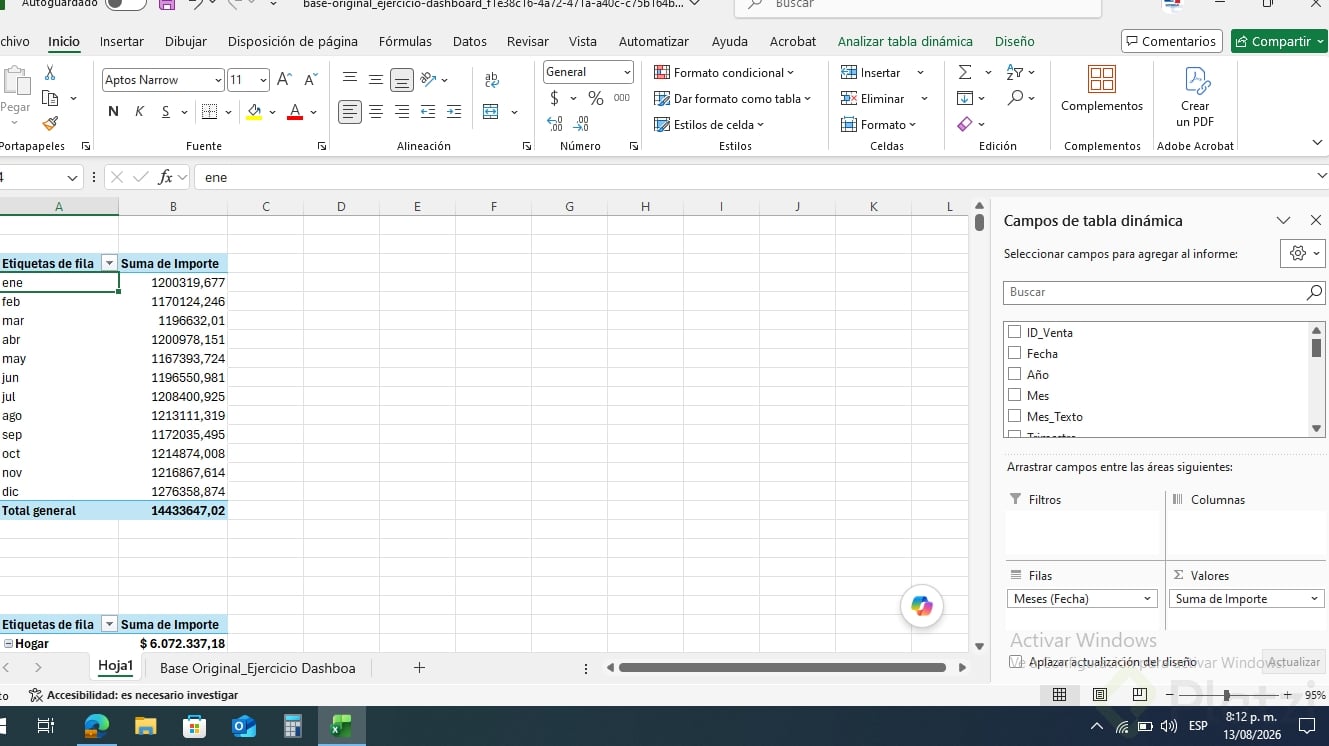This screenshot has height=746, width=1329.
Task: Apply percent style format
Action: [596, 98]
